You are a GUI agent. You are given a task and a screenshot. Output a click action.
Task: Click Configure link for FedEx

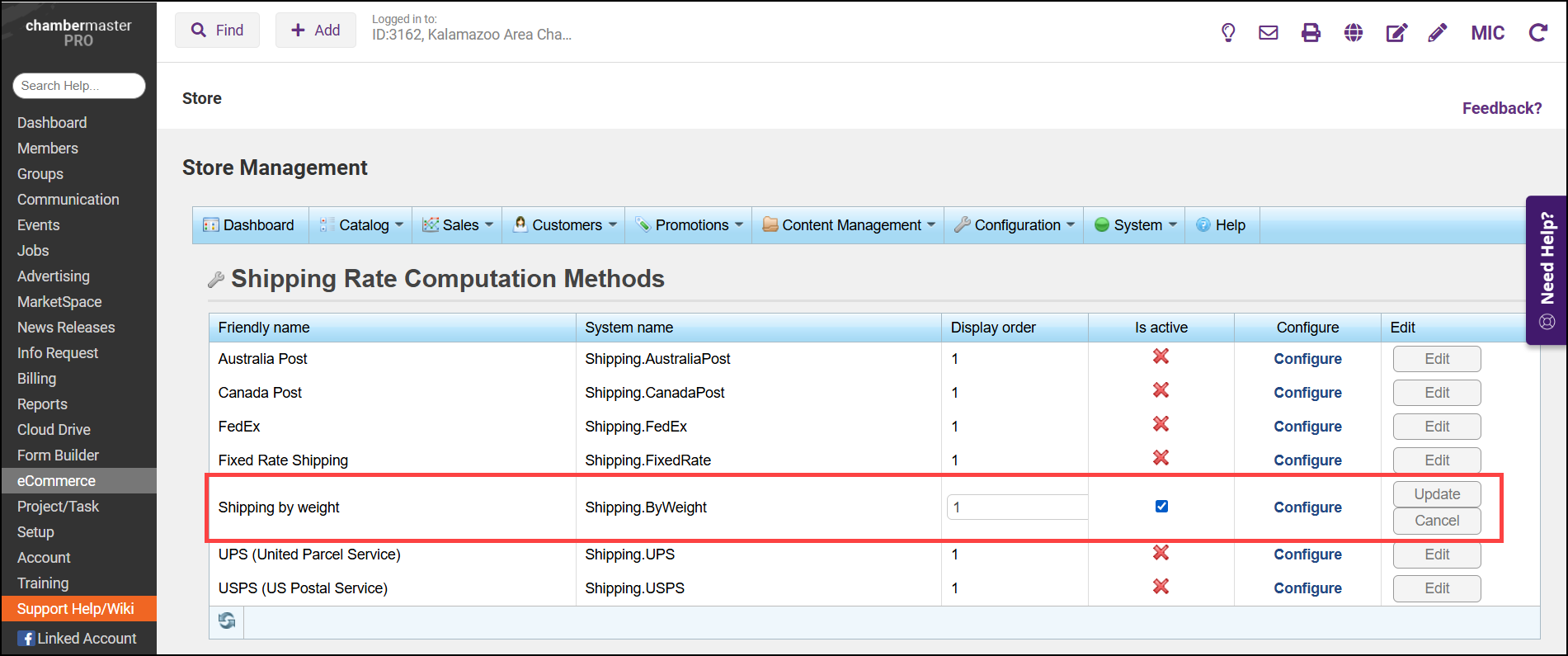pyautogui.click(x=1307, y=427)
